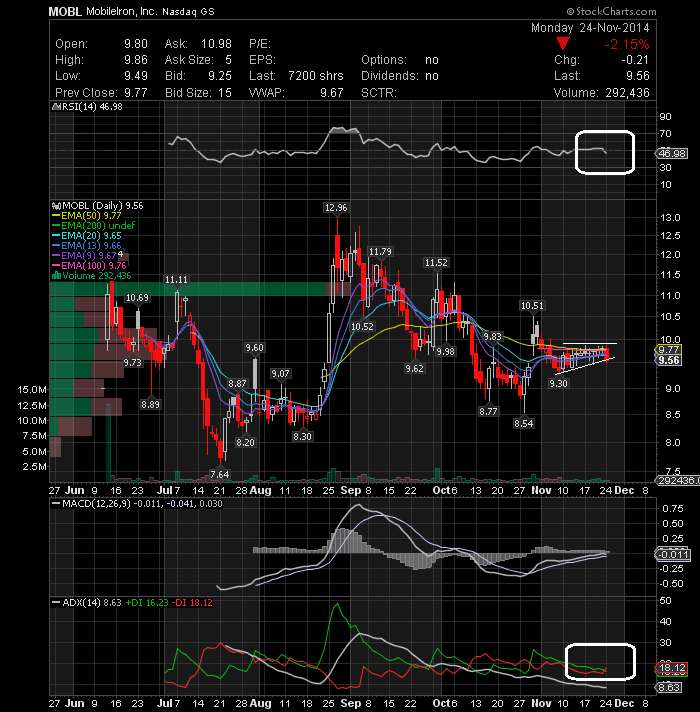This screenshot has width=700, height=712.
Task: Click the EMA(20) 9.65 cyan legend entry
Action: pos(87,236)
